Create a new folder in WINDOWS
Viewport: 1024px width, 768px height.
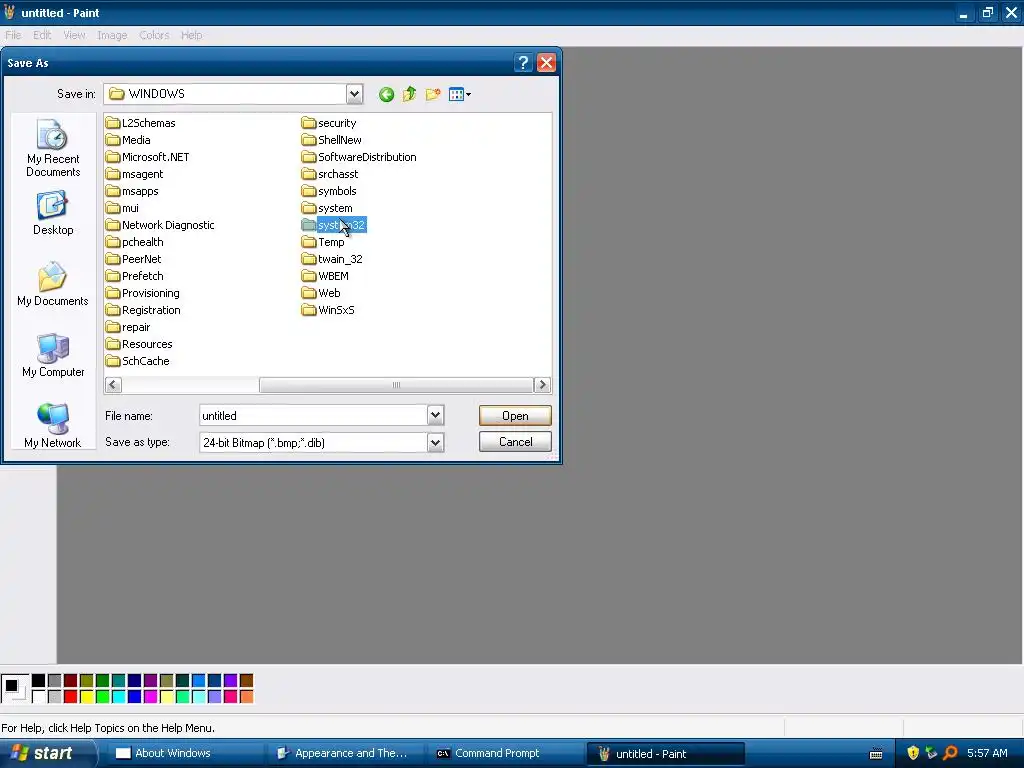coord(433,95)
